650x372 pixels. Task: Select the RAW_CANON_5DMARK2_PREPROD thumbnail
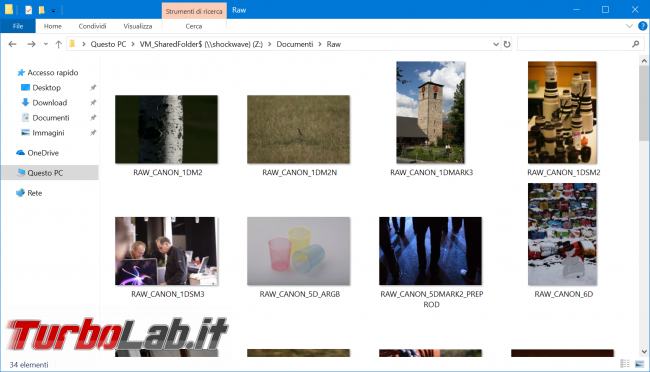(430, 251)
